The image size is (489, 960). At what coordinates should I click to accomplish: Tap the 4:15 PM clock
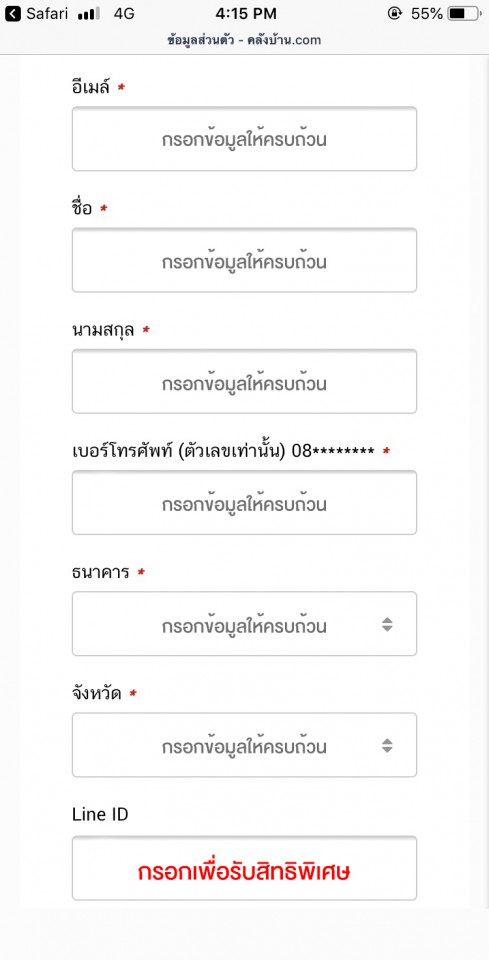[x=247, y=13]
